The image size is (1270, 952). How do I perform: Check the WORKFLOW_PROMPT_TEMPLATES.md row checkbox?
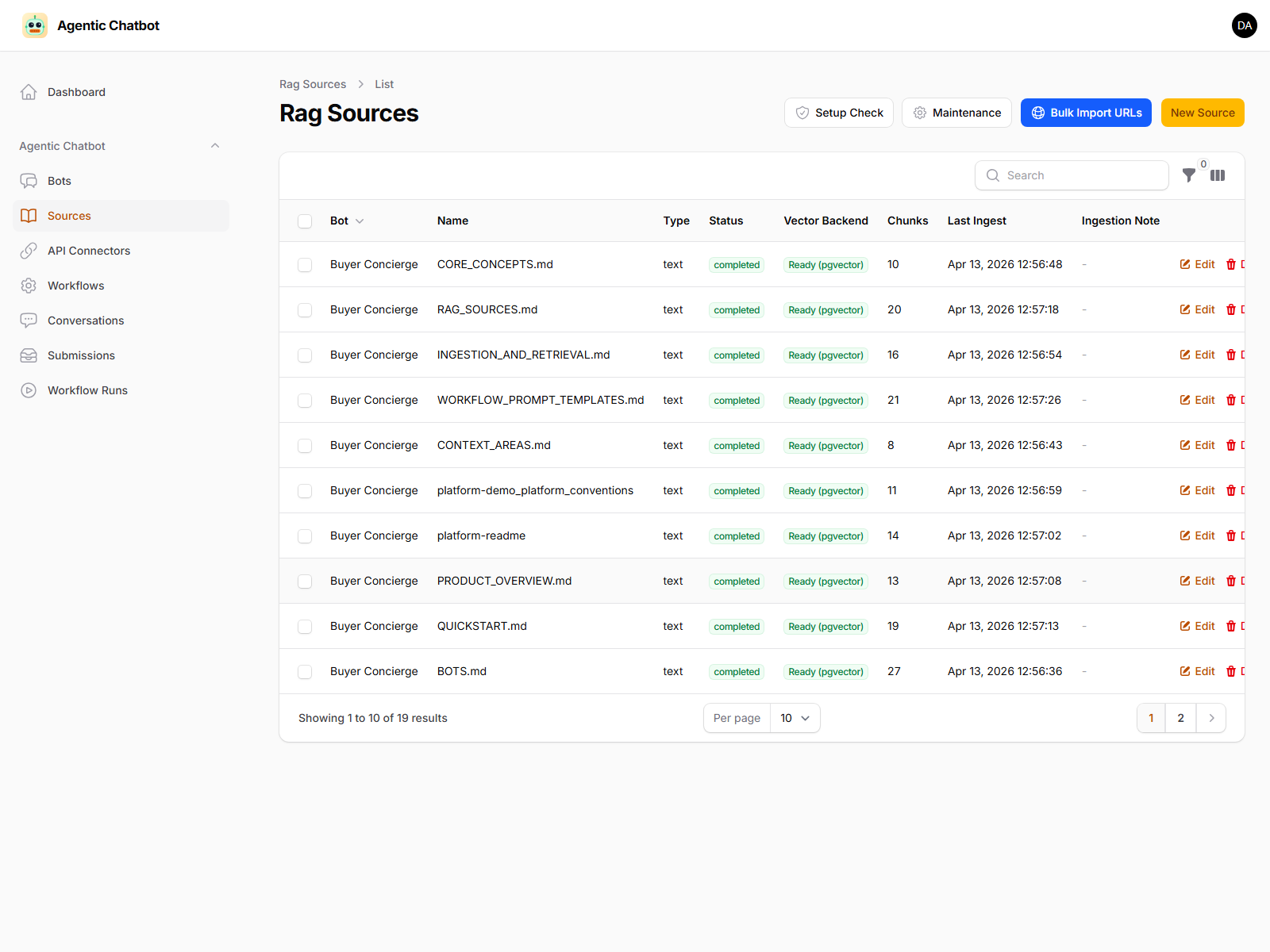pyautogui.click(x=305, y=401)
